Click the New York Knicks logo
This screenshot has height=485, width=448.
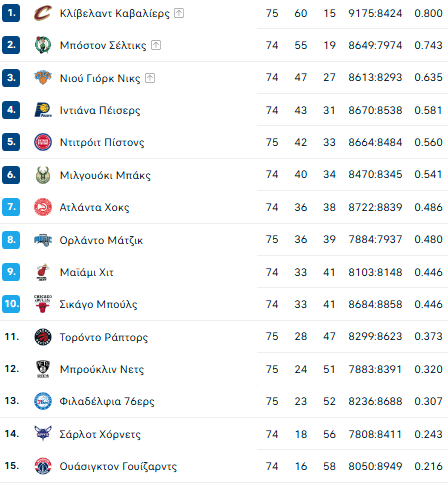[43, 78]
